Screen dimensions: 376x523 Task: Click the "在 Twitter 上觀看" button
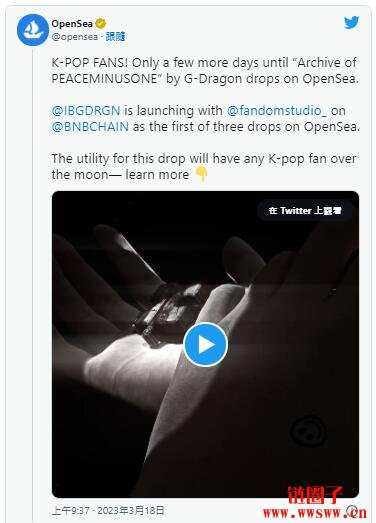click(x=305, y=210)
